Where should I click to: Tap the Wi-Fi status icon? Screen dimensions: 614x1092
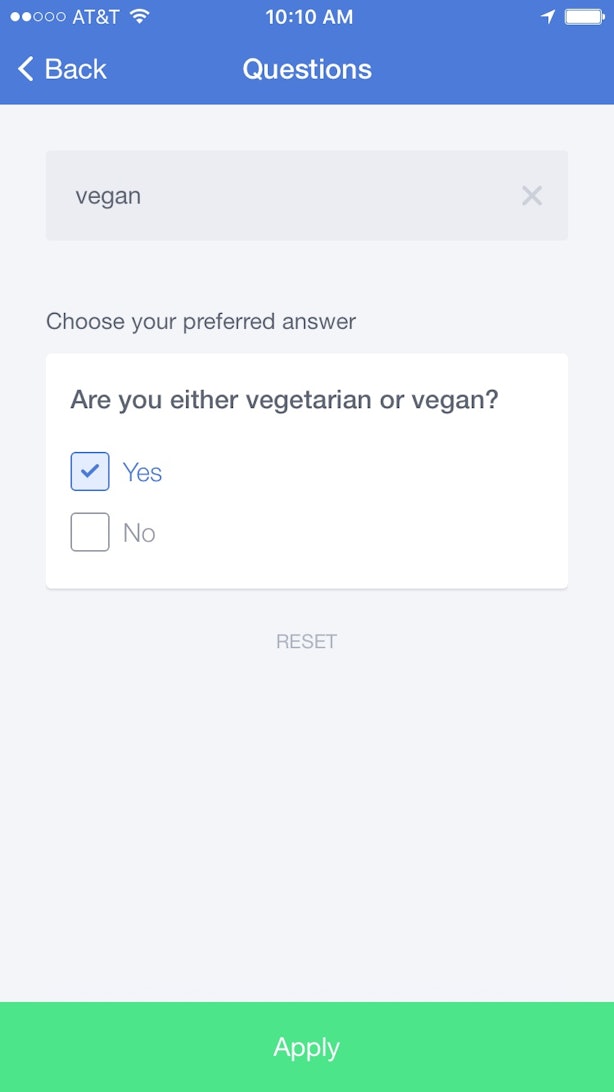140,17
